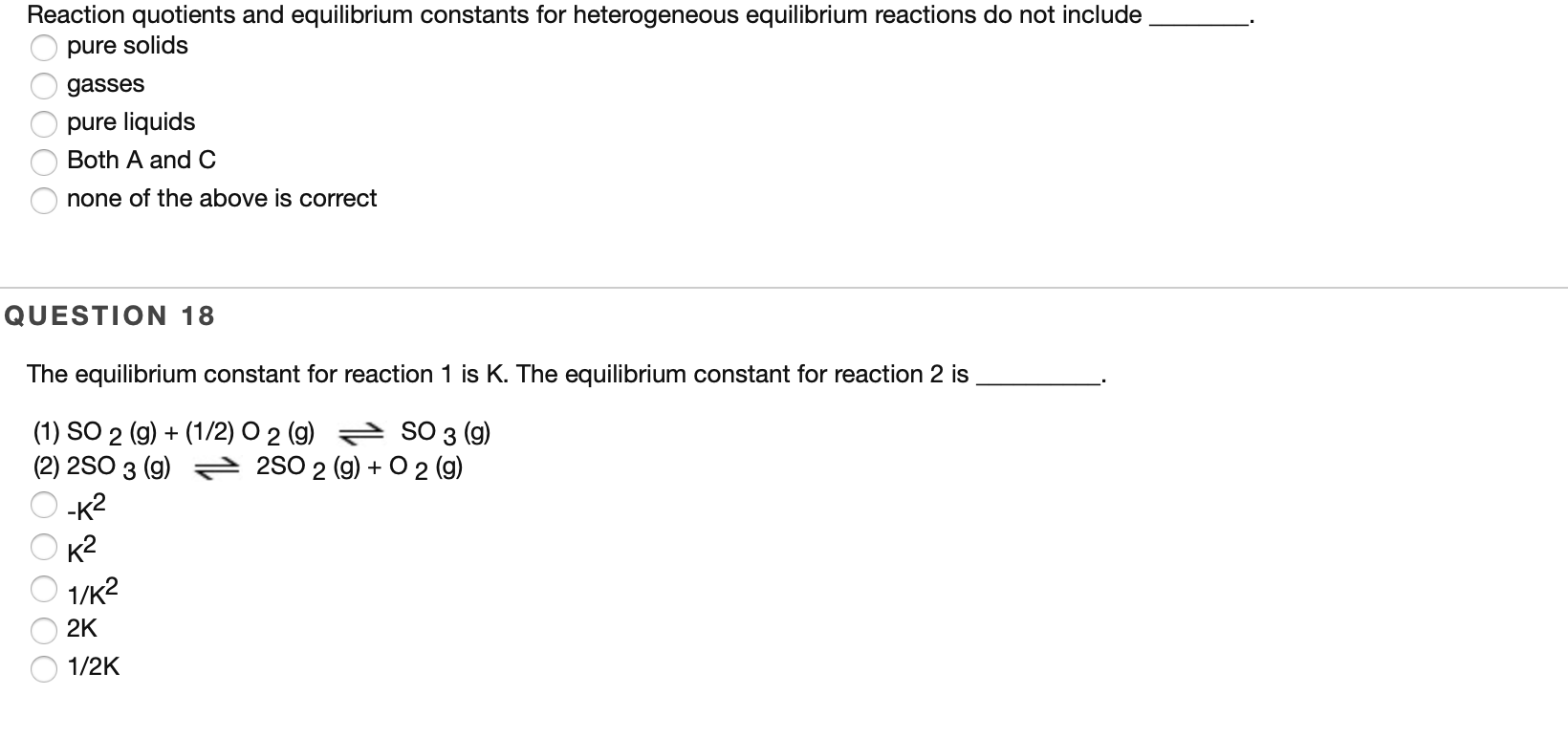1568x738 pixels.
Task: Choose the '-K2' answer for Question 18
Action: click(x=44, y=508)
